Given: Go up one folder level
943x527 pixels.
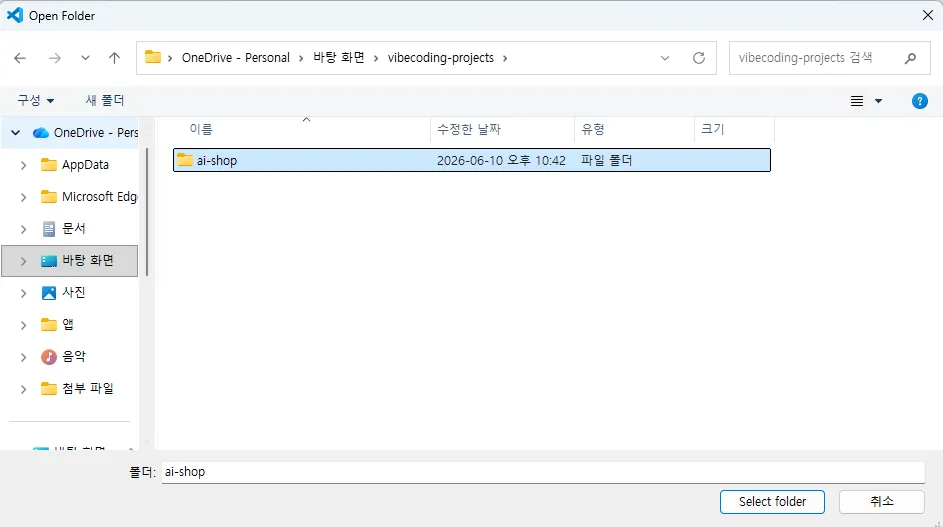Looking at the screenshot, I should click(x=114, y=58).
